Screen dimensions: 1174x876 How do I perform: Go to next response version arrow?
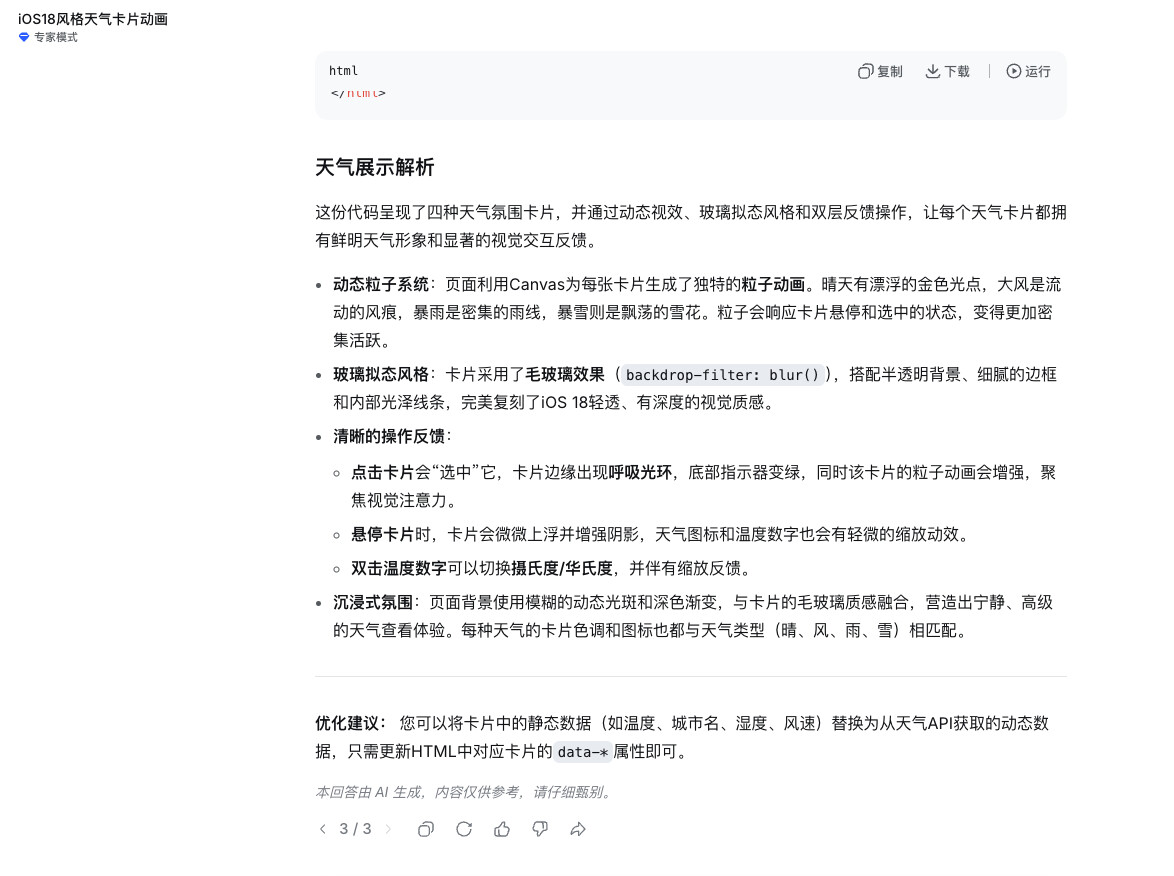pyautogui.click(x=388, y=829)
